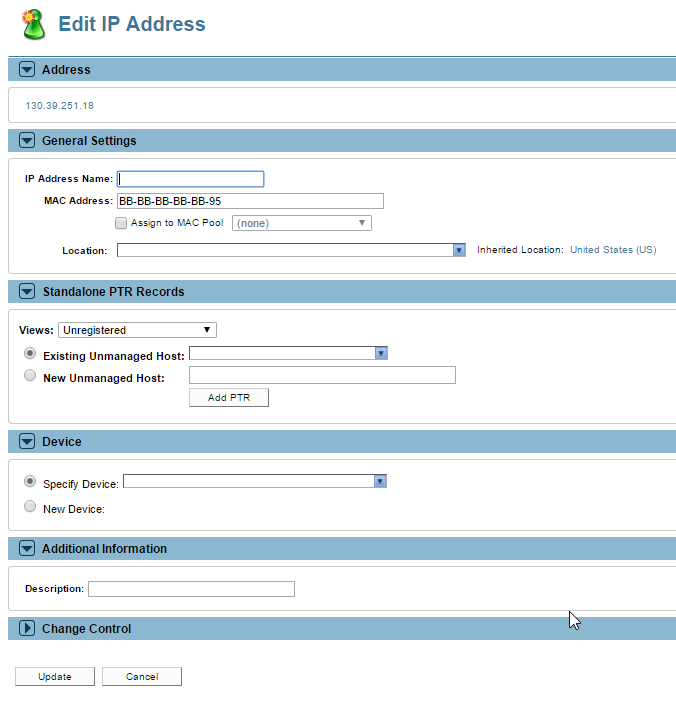676x716 pixels.
Task: Click the green Edit IP Address page icon
Action: pyautogui.click(x=33, y=24)
